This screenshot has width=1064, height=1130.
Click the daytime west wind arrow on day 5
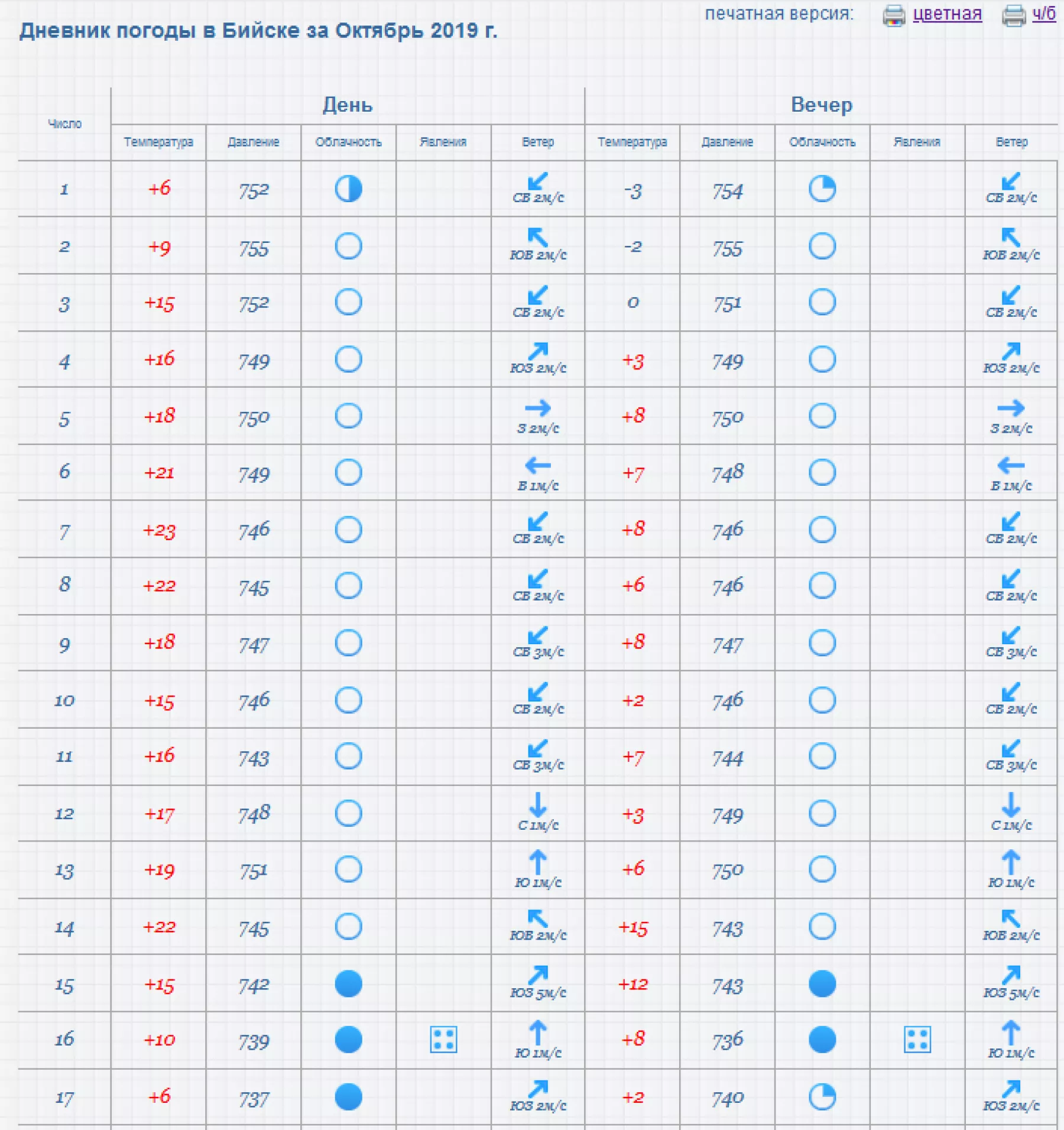click(x=538, y=408)
